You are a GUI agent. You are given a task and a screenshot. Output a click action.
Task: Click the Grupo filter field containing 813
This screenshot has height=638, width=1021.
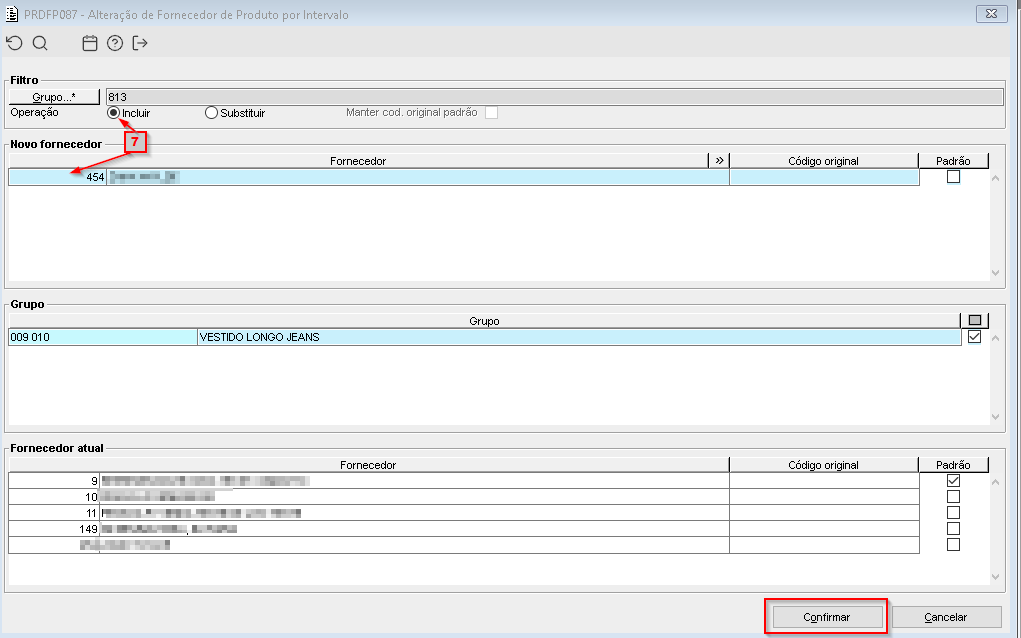click(554, 97)
